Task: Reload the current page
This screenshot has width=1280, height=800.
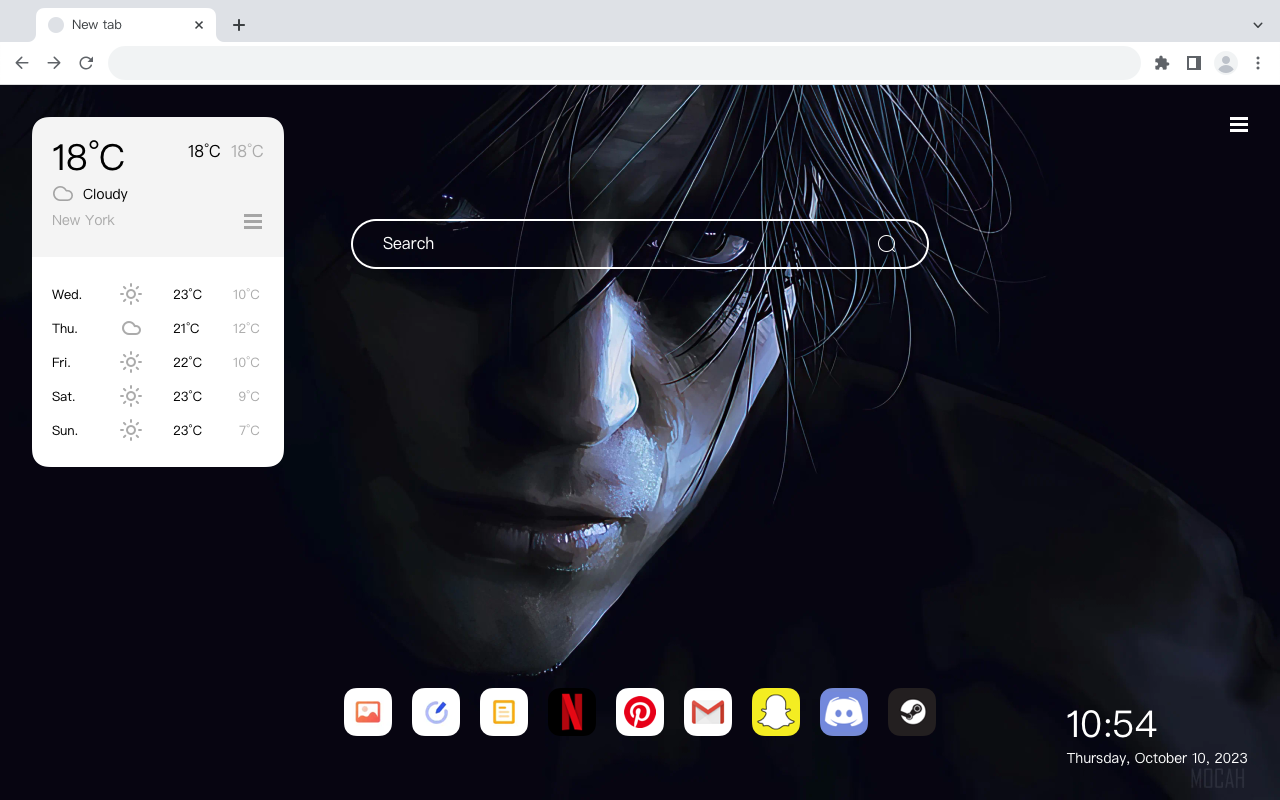Action: pyautogui.click(x=86, y=63)
